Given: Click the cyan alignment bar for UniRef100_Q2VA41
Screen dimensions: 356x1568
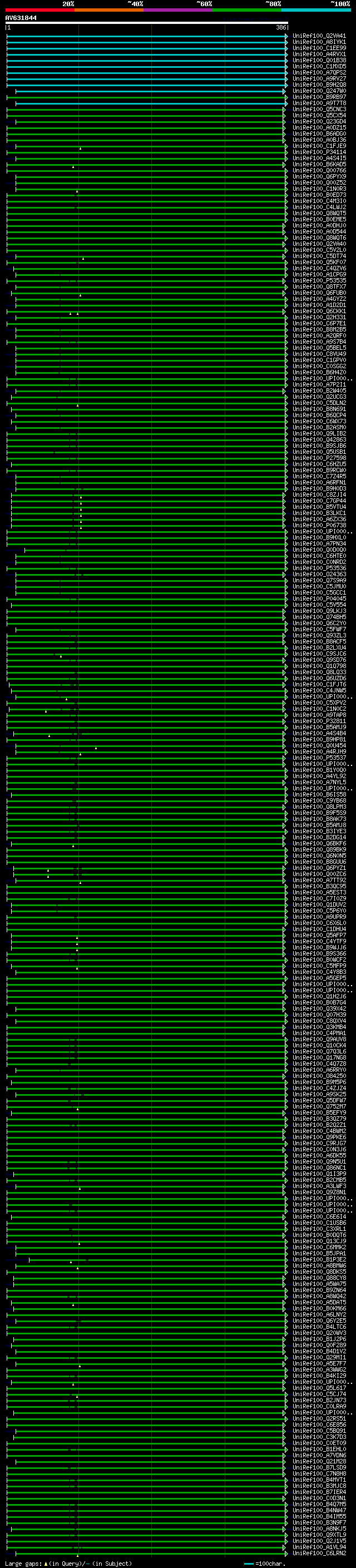Looking at the screenshot, I should tap(147, 37).
